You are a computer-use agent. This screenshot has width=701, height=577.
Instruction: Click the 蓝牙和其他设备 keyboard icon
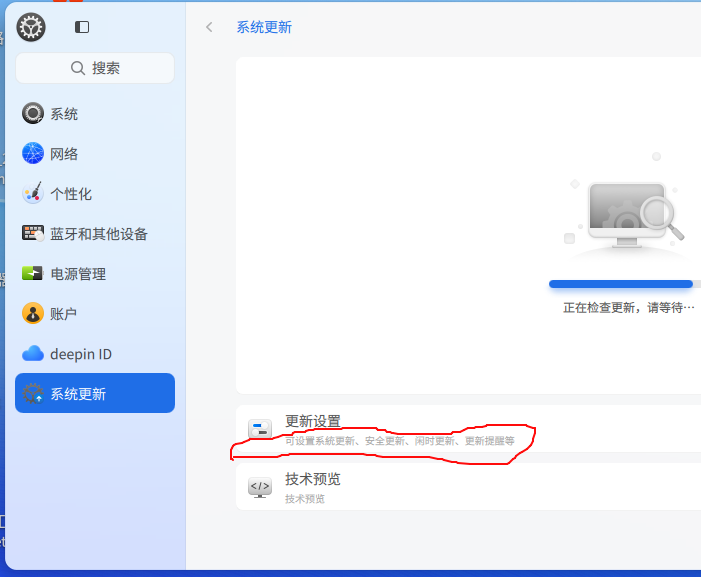point(33,233)
